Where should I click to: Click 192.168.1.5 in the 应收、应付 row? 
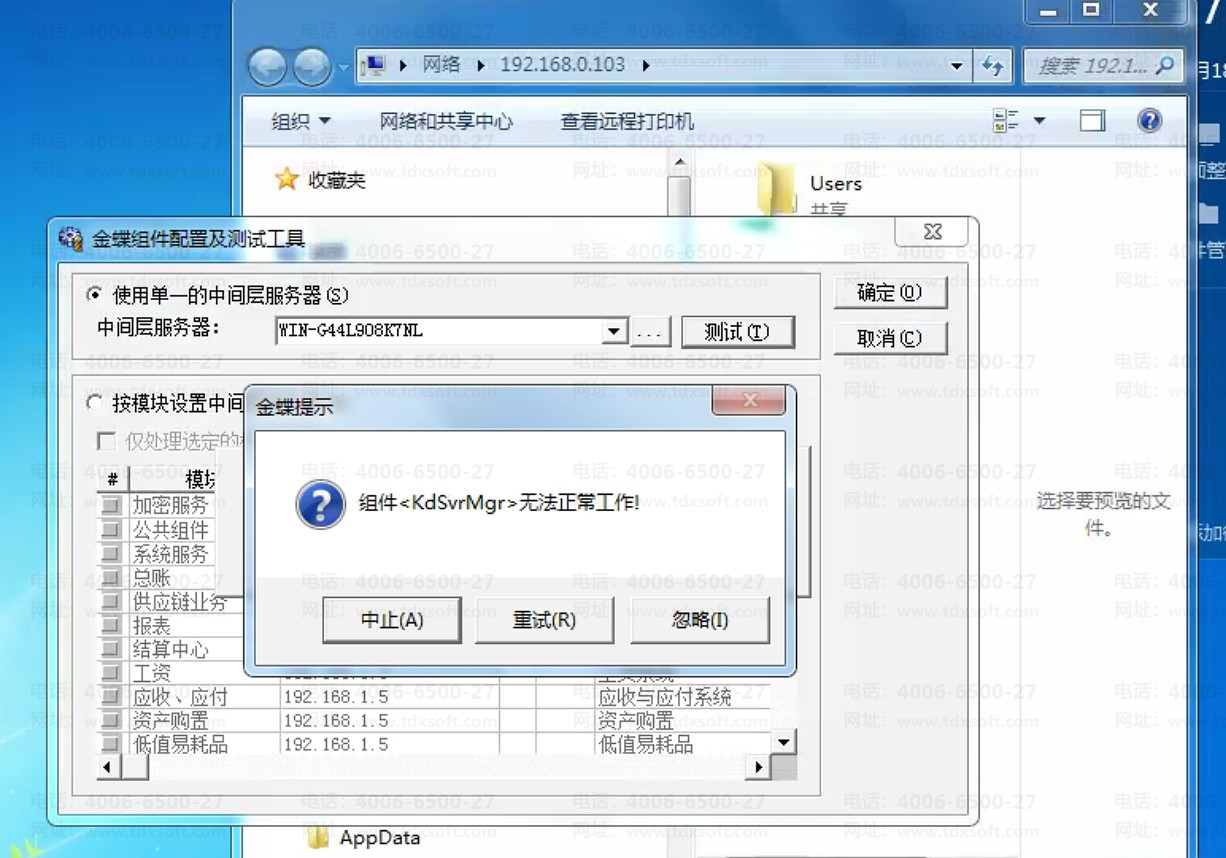click(336, 697)
